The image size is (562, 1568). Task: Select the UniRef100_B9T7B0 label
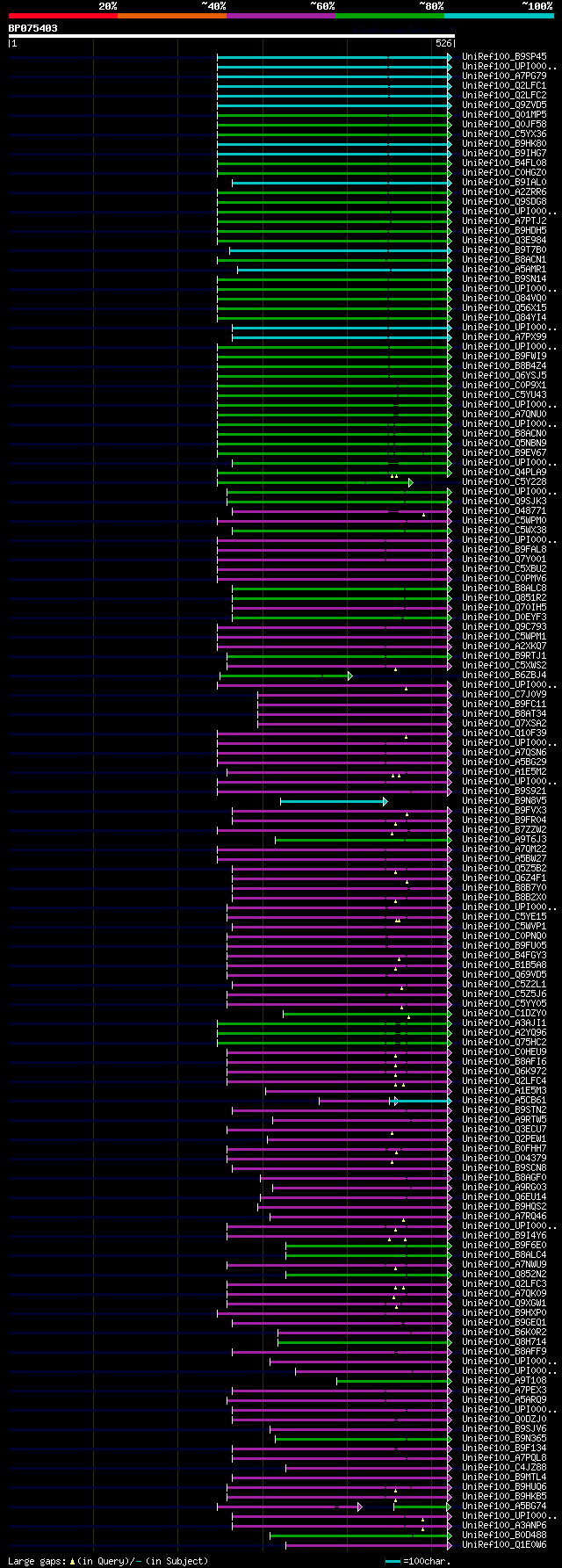504,249
